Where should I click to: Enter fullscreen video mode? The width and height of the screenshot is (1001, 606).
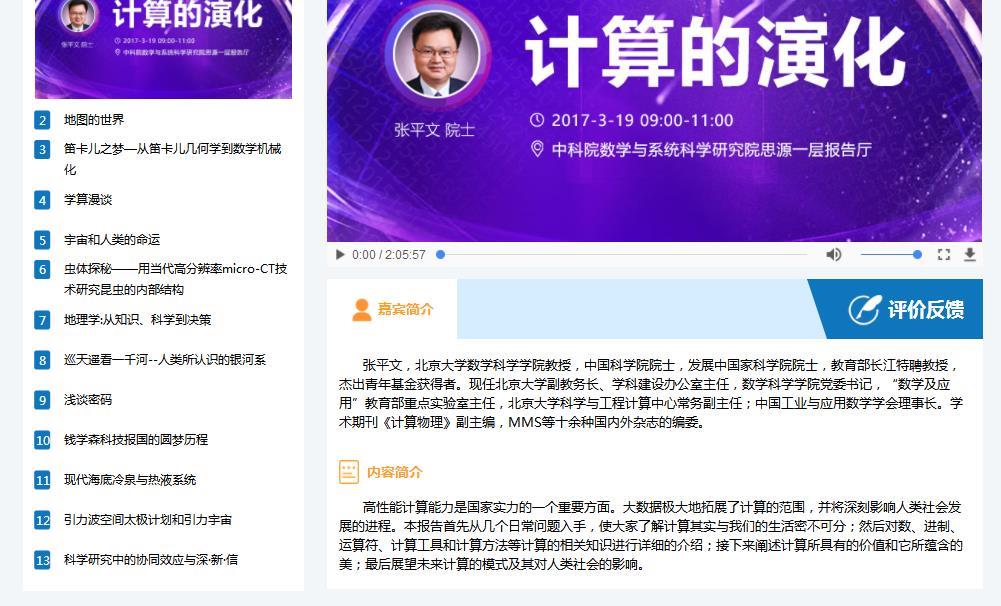pyautogui.click(x=944, y=255)
